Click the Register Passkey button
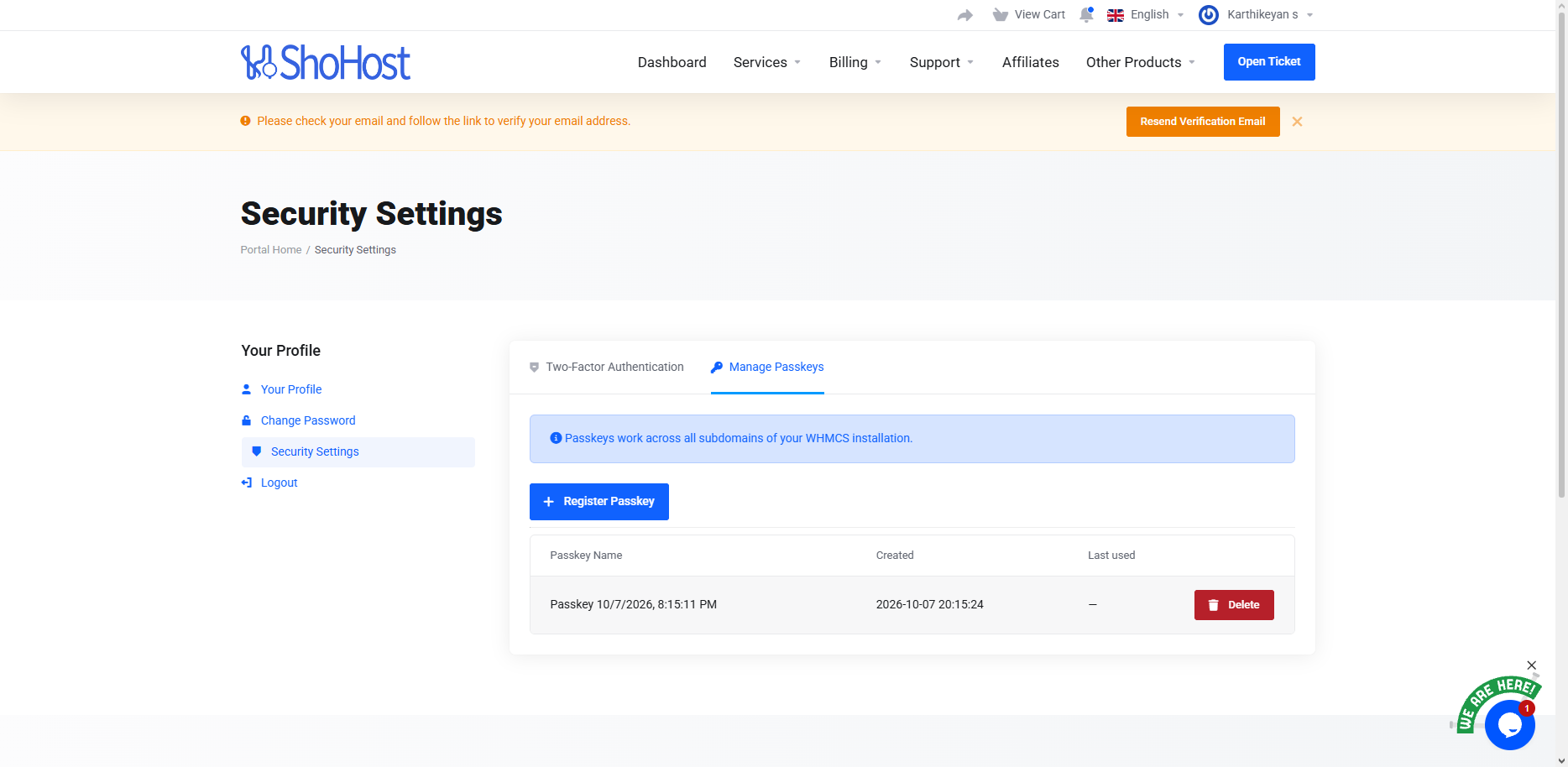Image resolution: width=1568 pixels, height=767 pixels. pyautogui.click(x=599, y=502)
